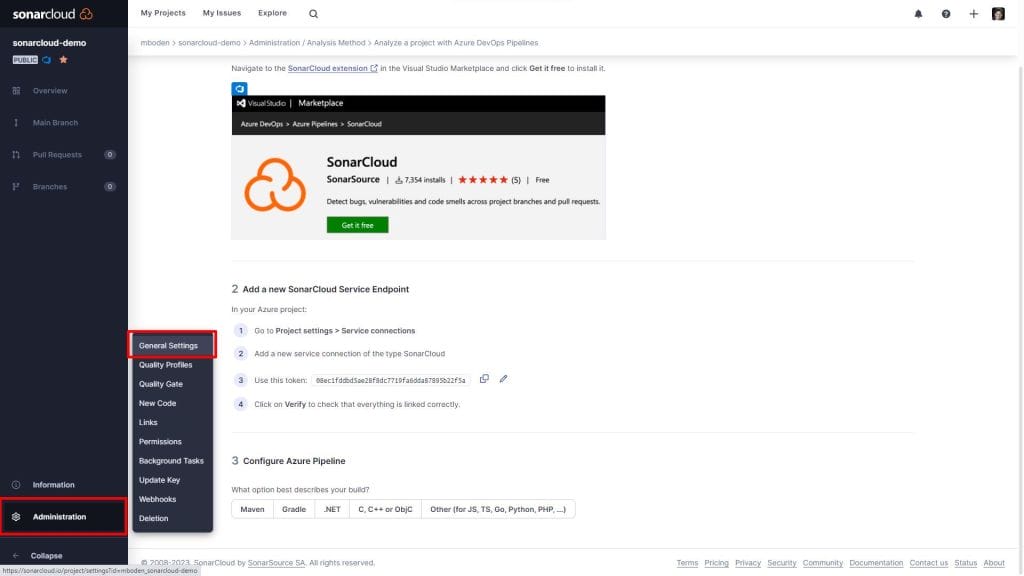Open Pull Requests in the sidebar

click(64, 155)
